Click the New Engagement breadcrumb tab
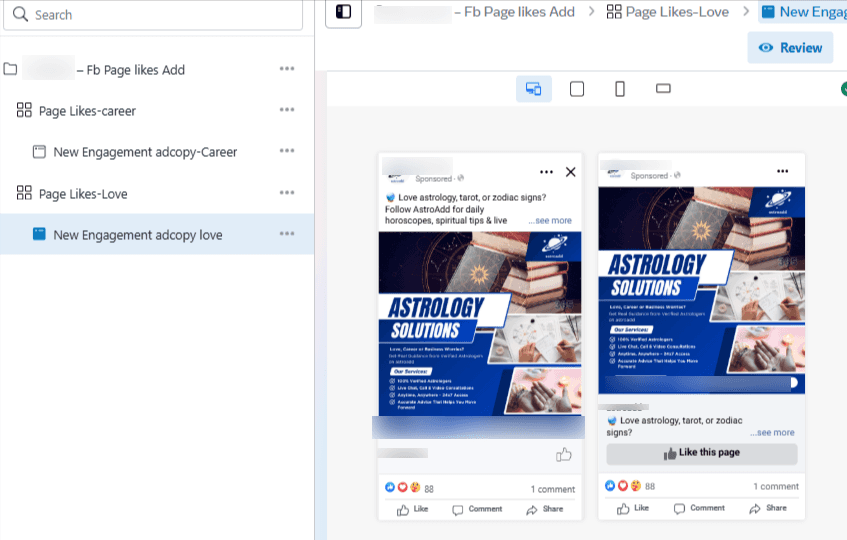The image size is (847, 540). [x=803, y=12]
